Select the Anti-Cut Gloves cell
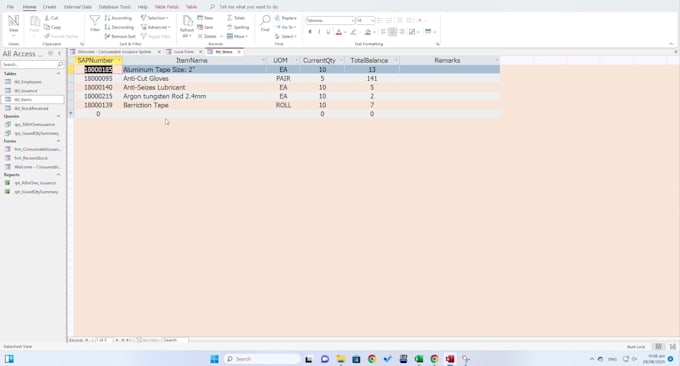Viewport: 680px width, 366px height. pyautogui.click(x=194, y=78)
